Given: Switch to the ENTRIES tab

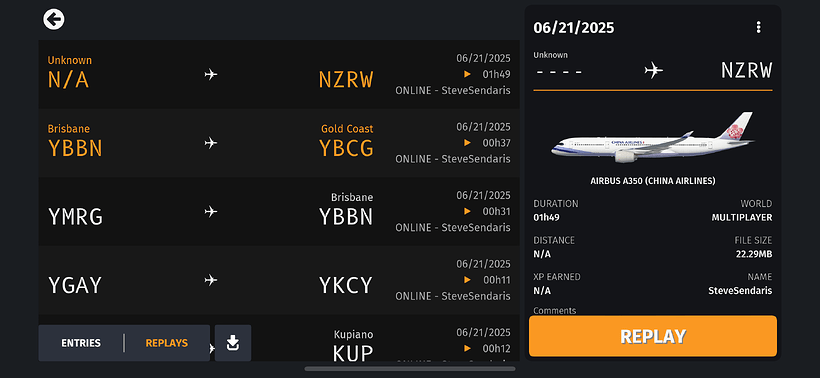Looking at the screenshot, I should click(x=81, y=343).
